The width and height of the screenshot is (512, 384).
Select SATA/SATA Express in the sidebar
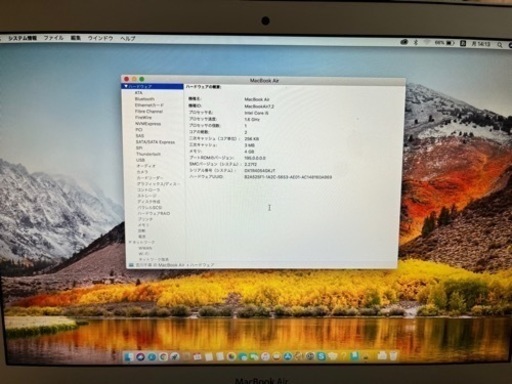[x=155, y=142]
